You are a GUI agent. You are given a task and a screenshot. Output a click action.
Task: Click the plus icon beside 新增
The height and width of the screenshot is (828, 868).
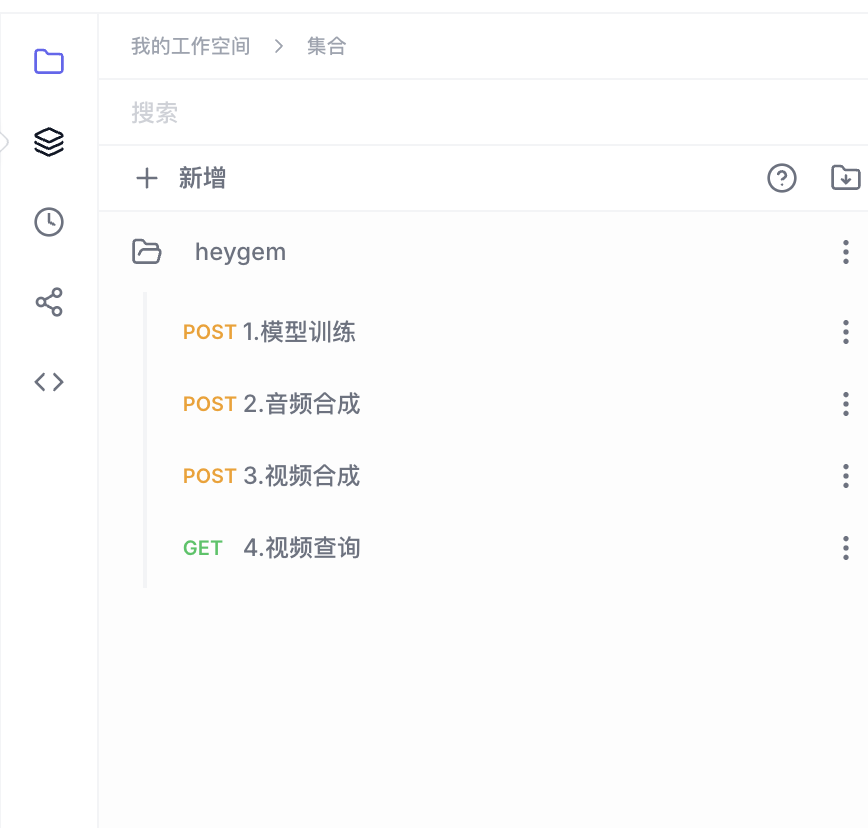147,178
